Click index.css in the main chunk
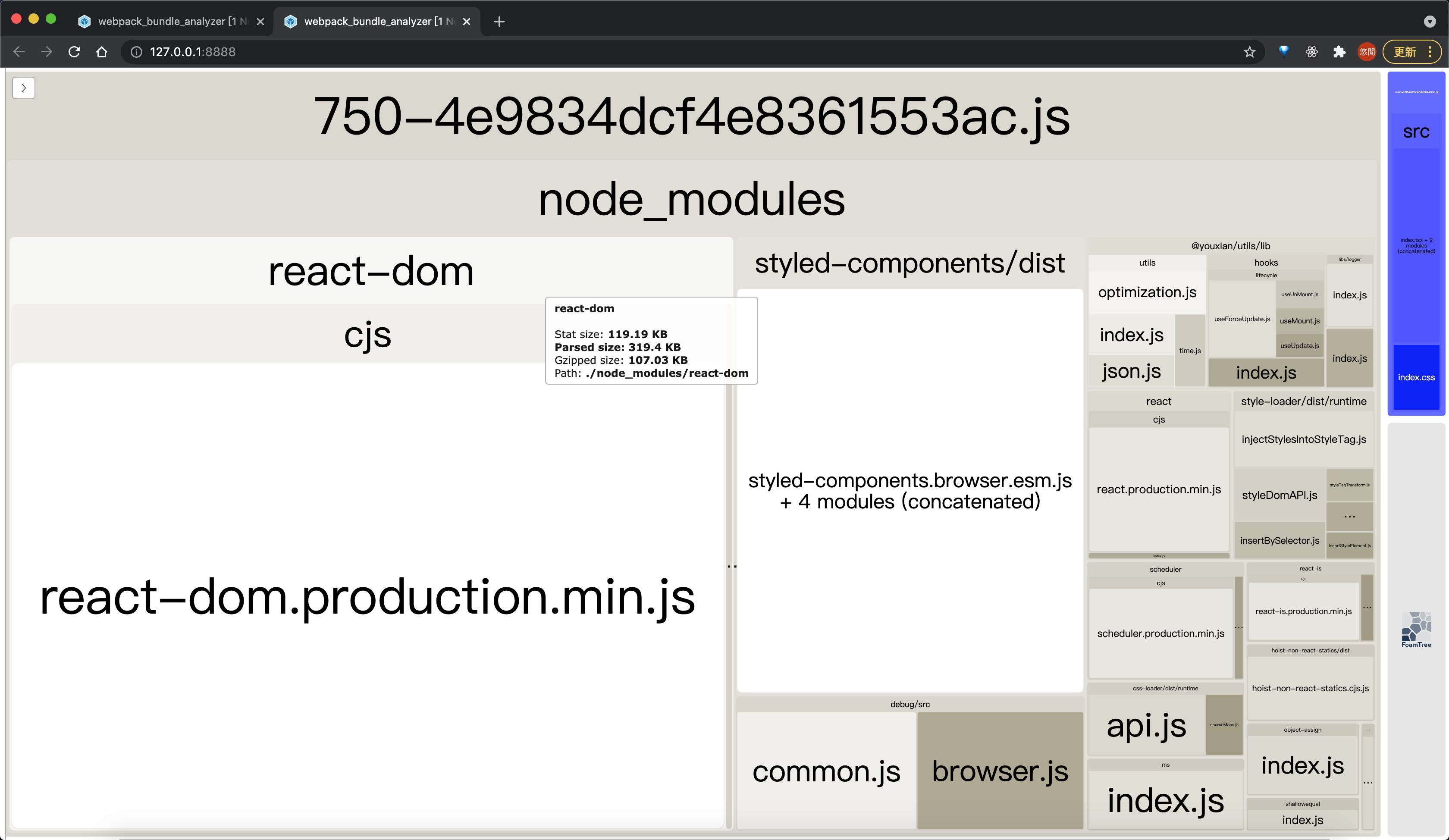Viewport: 1449px width, 840px height. [x=1416, y=377]
